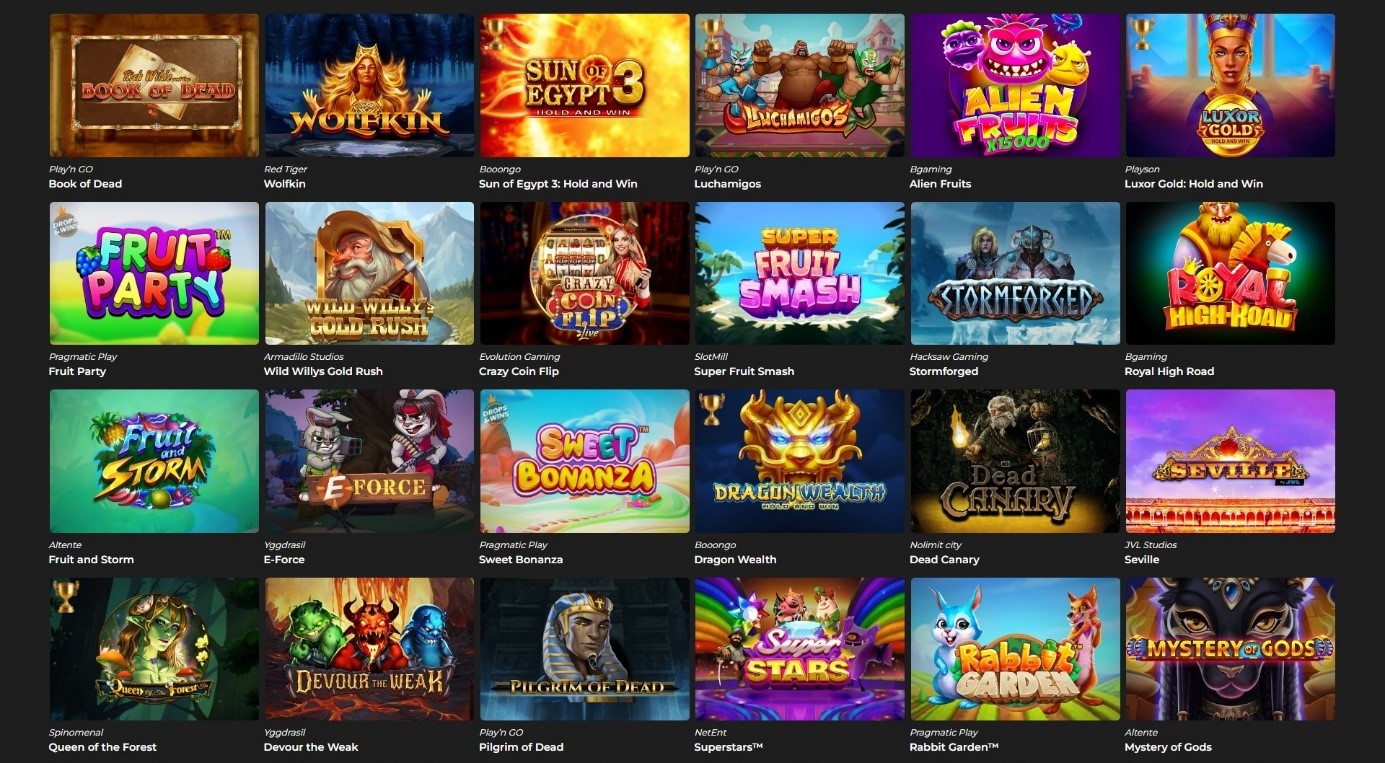Click the Seville game thumbnail
Viewport: 1385px width, 763px height.
(1230, 461)
